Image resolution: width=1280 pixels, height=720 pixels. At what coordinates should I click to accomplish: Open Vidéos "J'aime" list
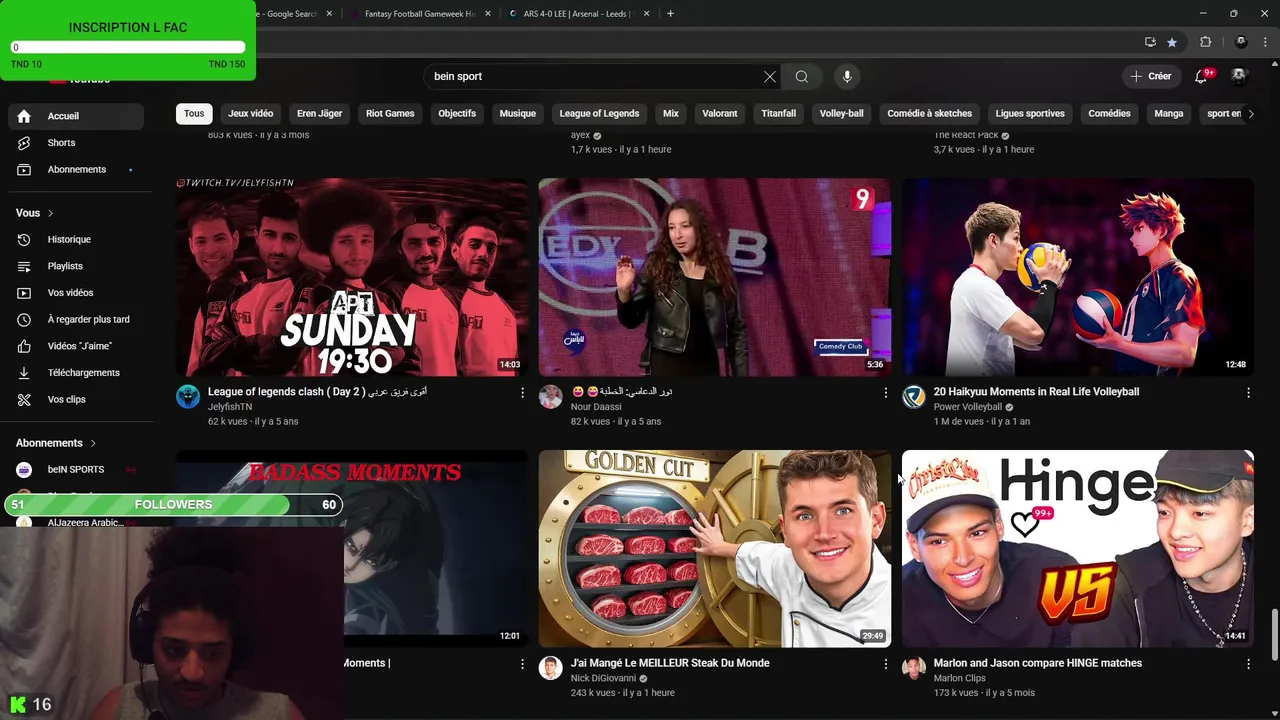[x=76, y=346]
